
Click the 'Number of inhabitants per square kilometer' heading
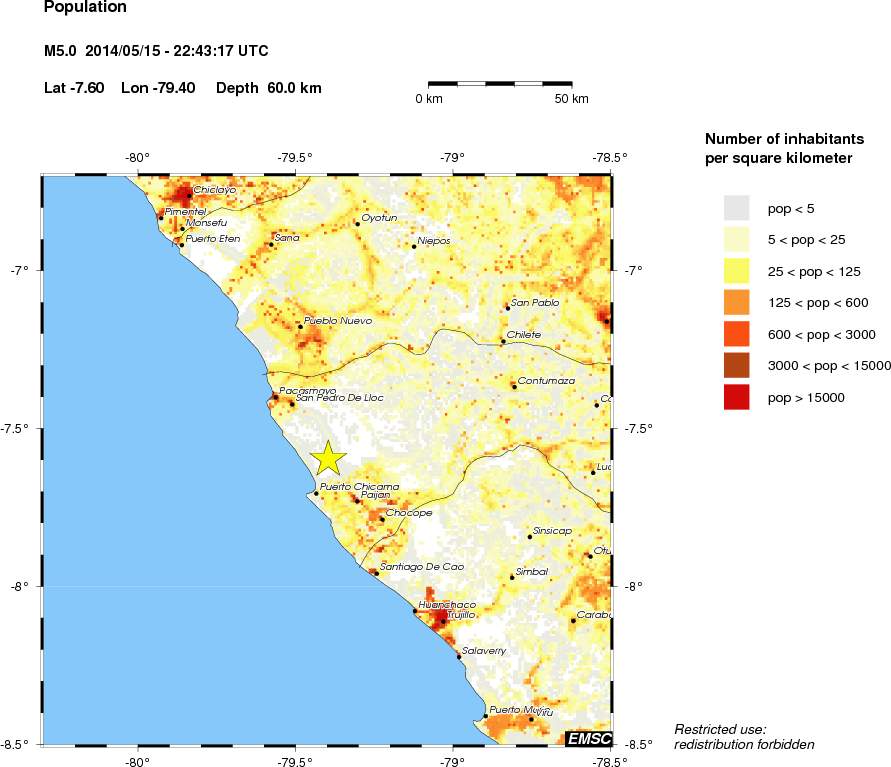point(785,148)
